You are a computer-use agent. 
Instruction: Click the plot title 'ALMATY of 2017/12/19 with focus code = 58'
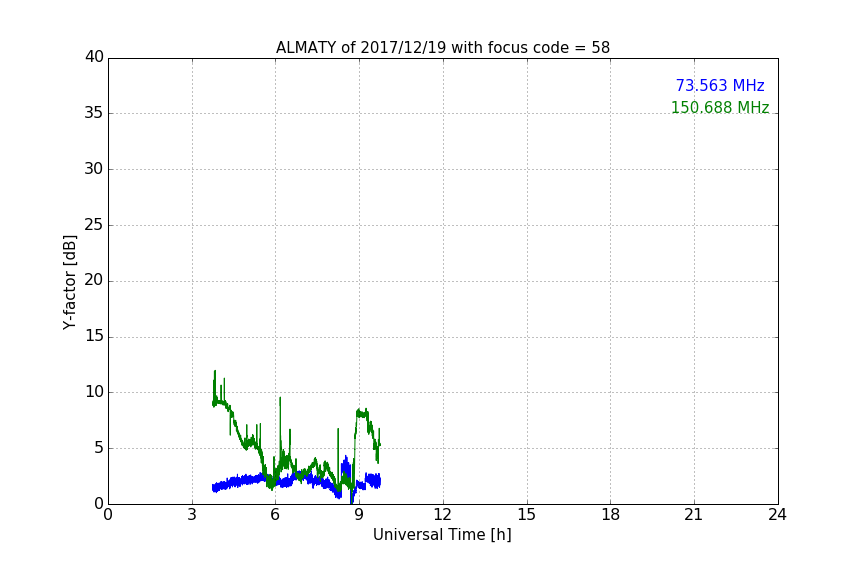tap(442, 48)
